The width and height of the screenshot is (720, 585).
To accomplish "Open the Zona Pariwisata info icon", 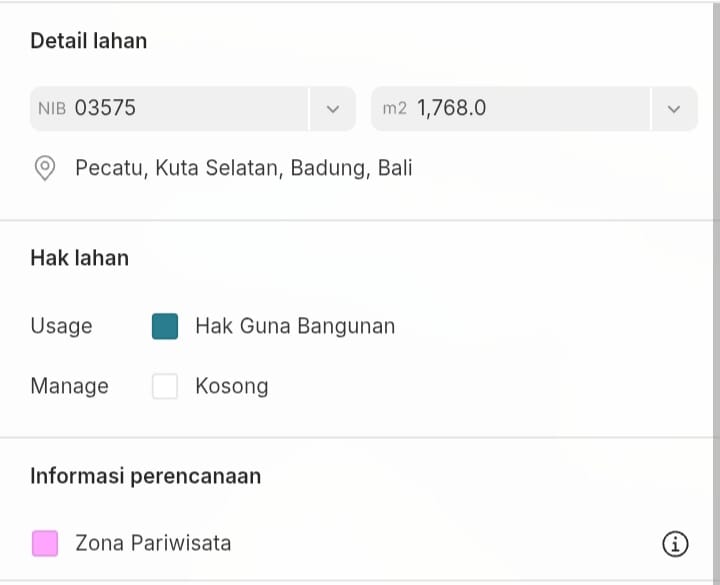I will [x=676, y=544].
